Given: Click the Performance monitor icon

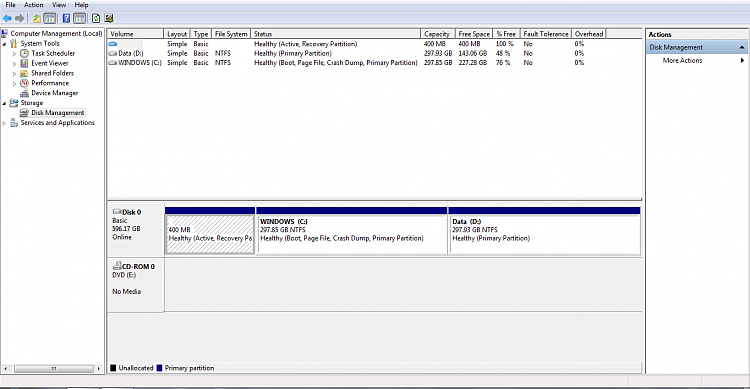Looking at the screenshot, I should click(x=24, y=83).
